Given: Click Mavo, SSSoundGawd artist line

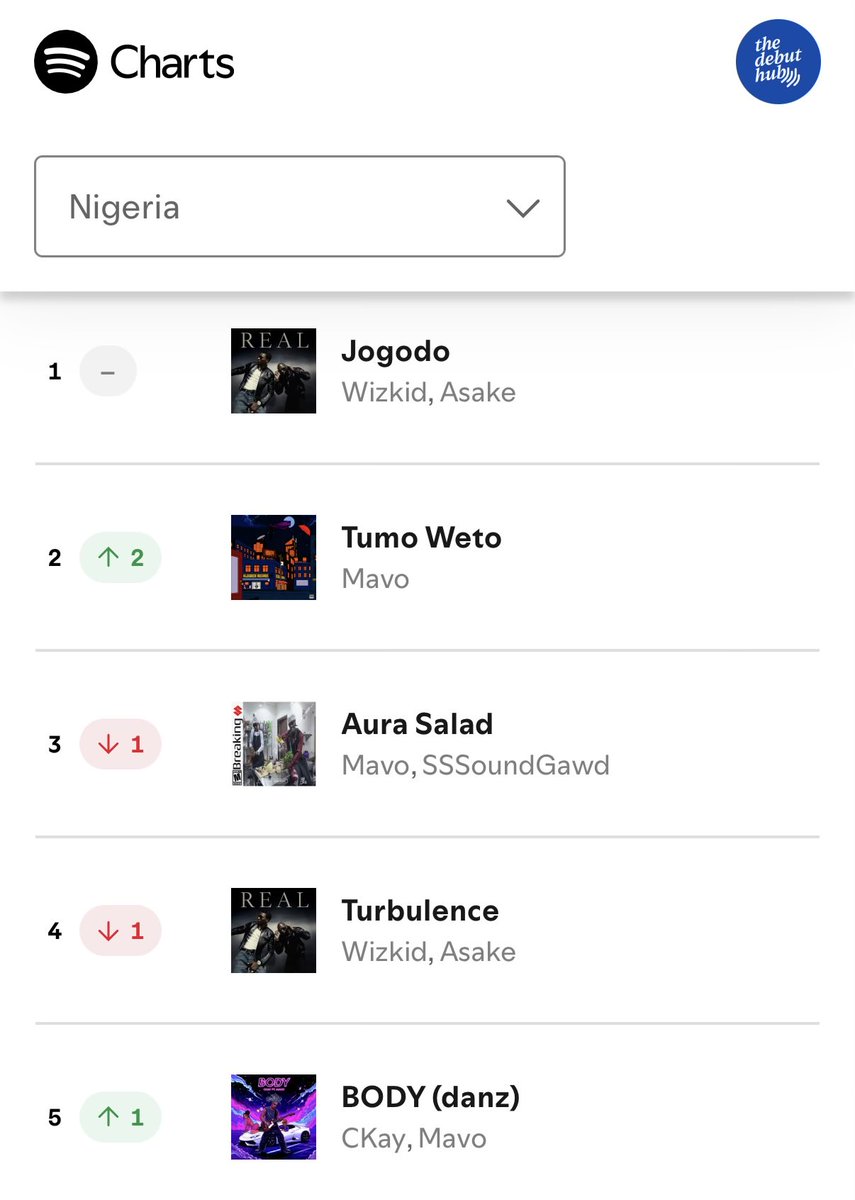Looking at the screenshot, I should [475, 766].
